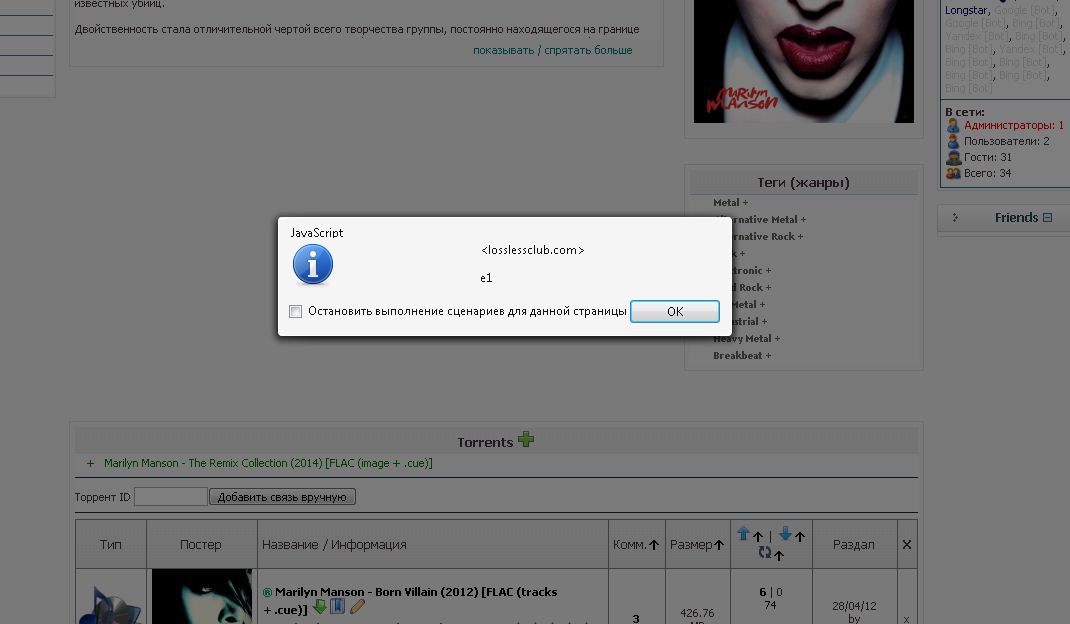Screen dimensions: 1070x624
Task: Confirm the JavaScript alert with OK
Action: pyautogui.click(x=674, y=311)
